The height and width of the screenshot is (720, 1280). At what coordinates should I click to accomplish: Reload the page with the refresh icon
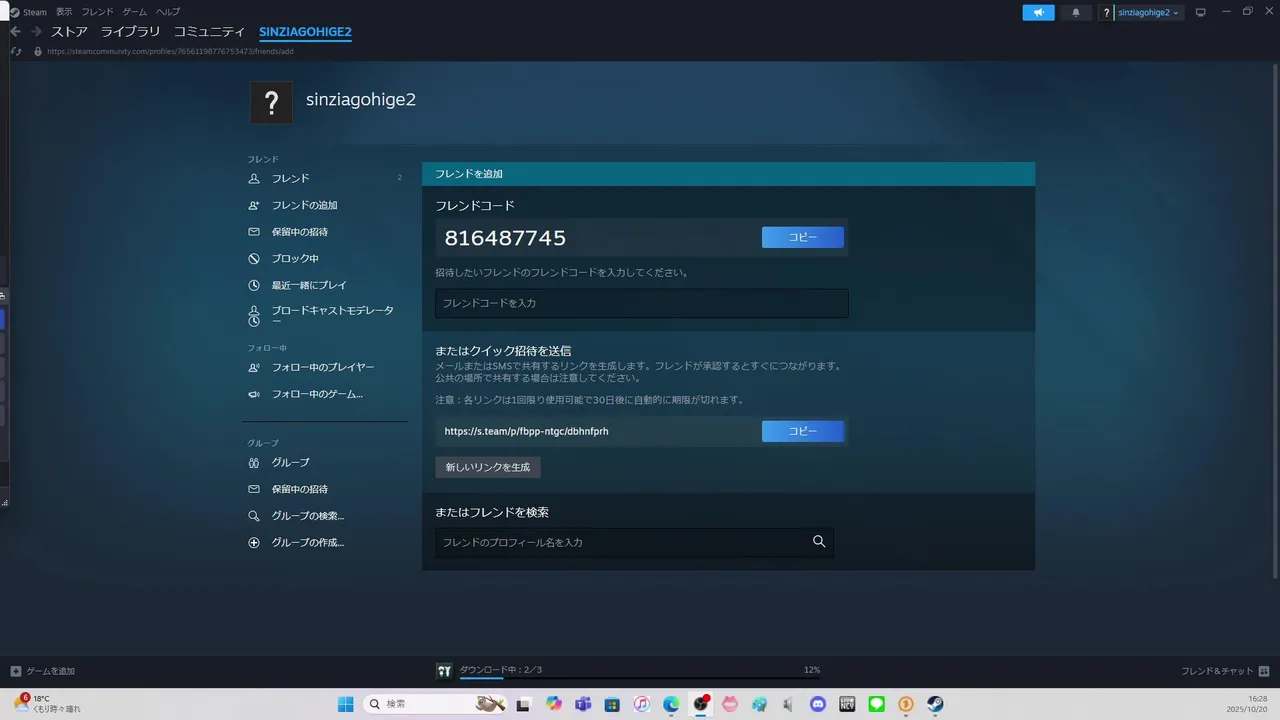coord(16,51)
